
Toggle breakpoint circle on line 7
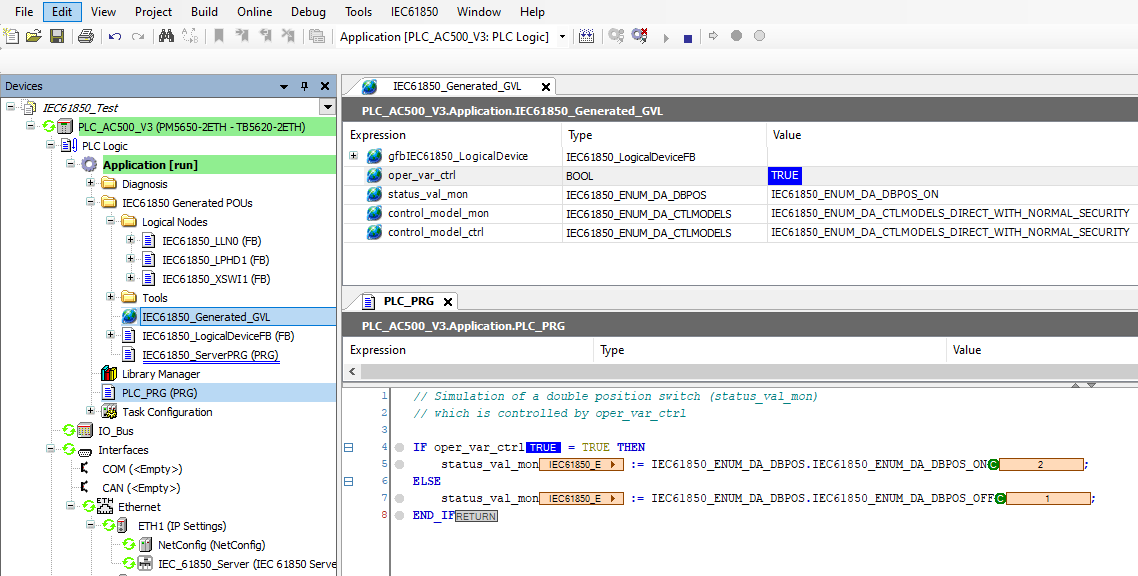coord(399,498)
